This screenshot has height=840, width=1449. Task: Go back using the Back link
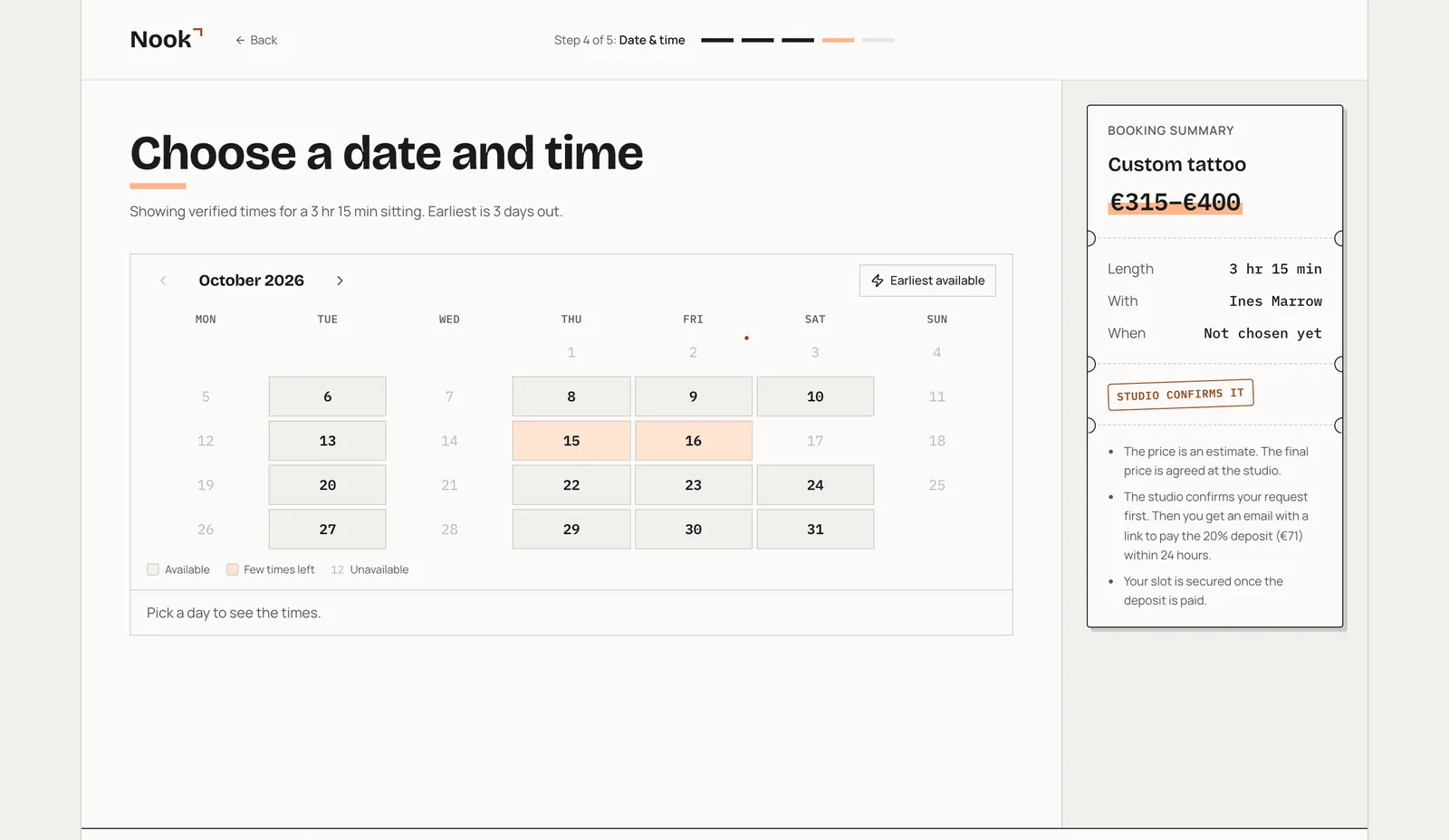click(x=256, y=40)
